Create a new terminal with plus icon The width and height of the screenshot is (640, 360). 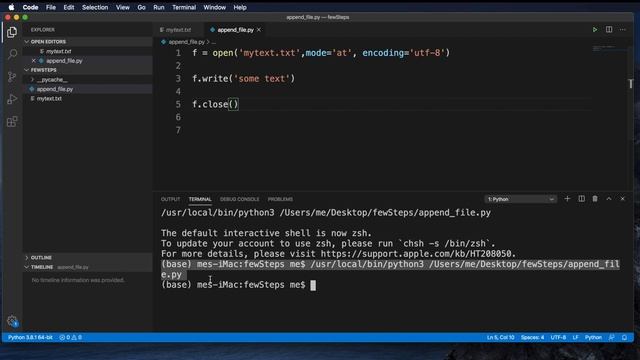point(567,199)
